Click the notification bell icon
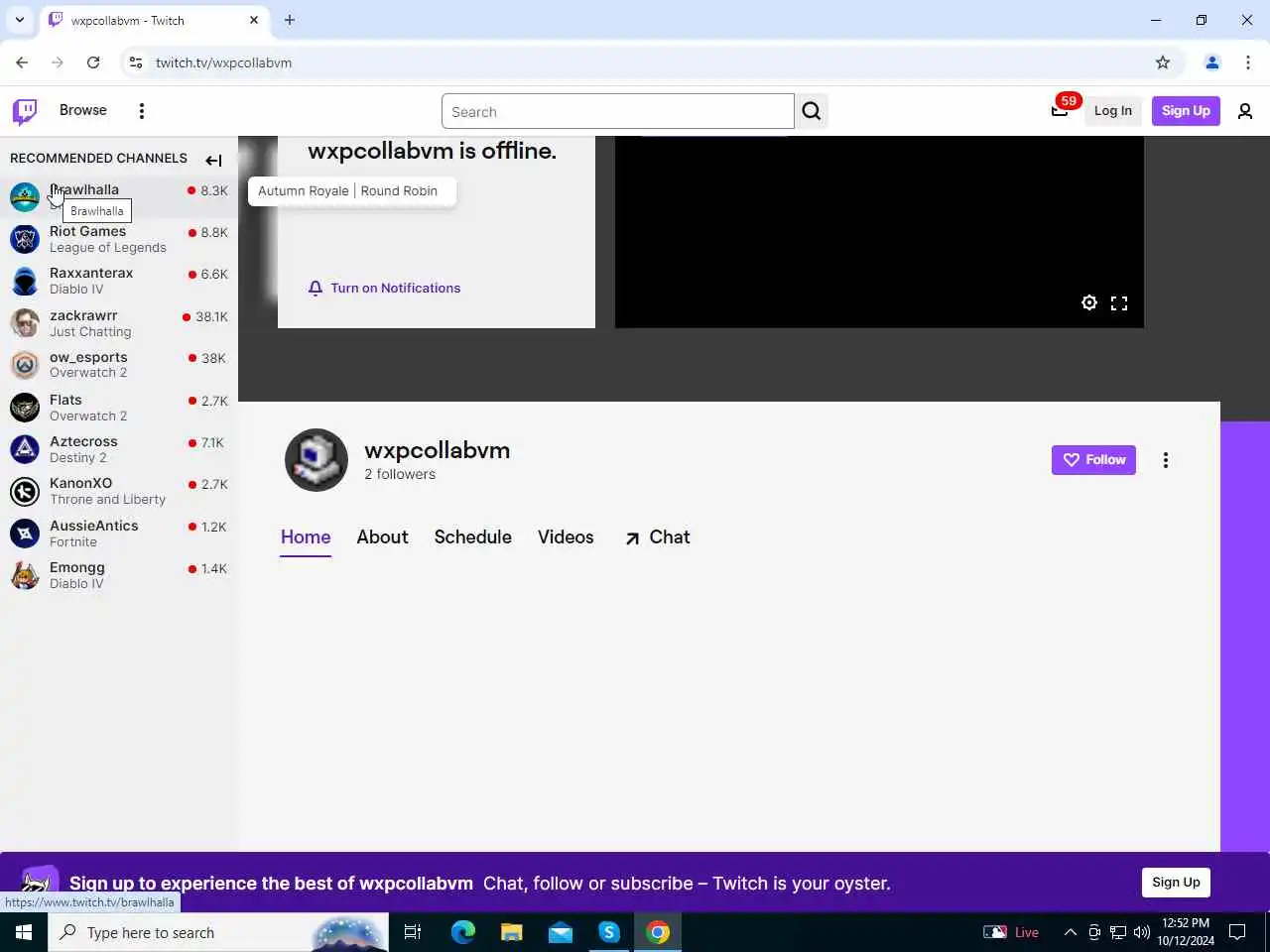1270x952 pixels. 316,289
